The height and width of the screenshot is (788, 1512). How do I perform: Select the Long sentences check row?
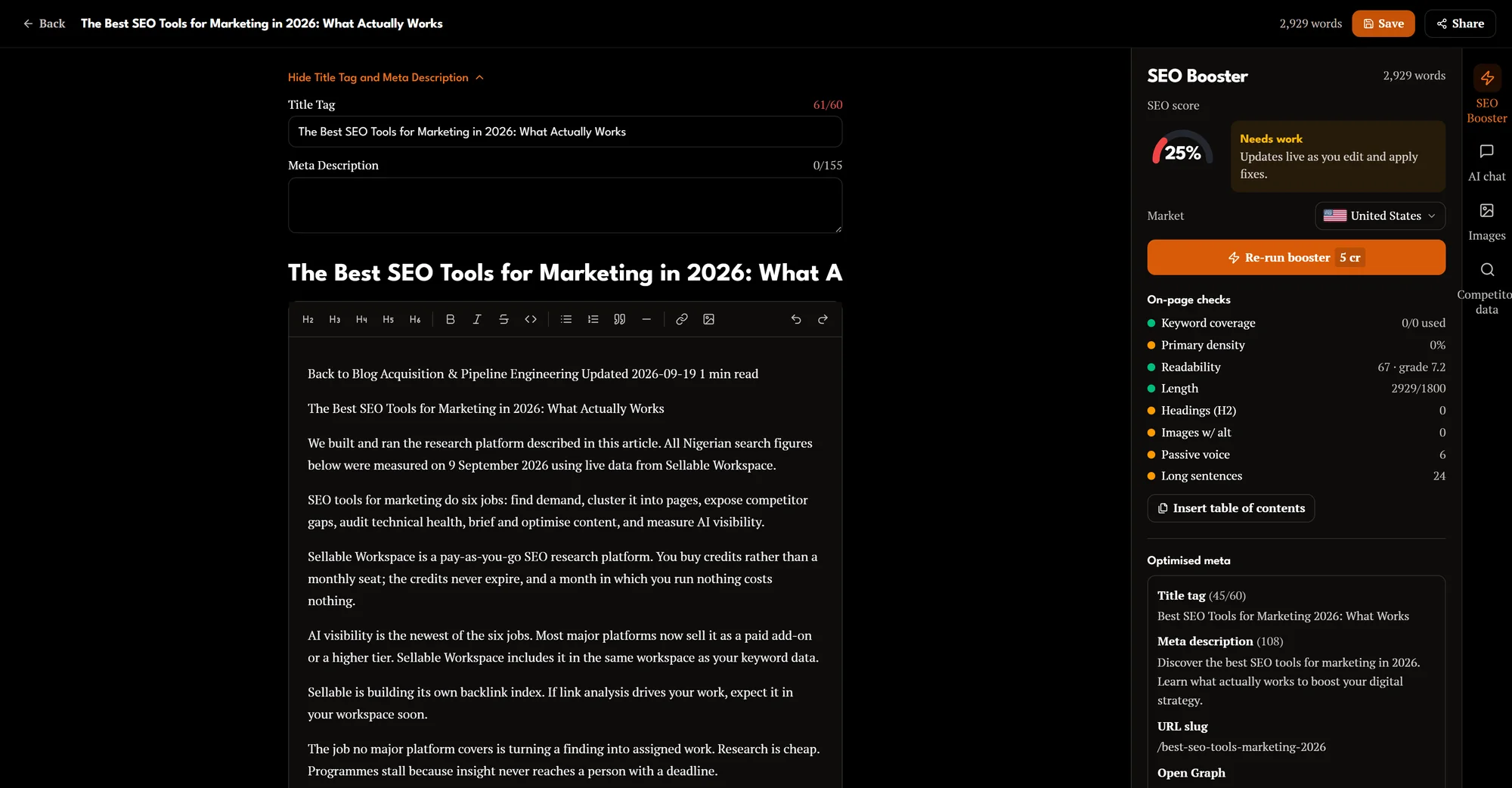(1296, 476)
